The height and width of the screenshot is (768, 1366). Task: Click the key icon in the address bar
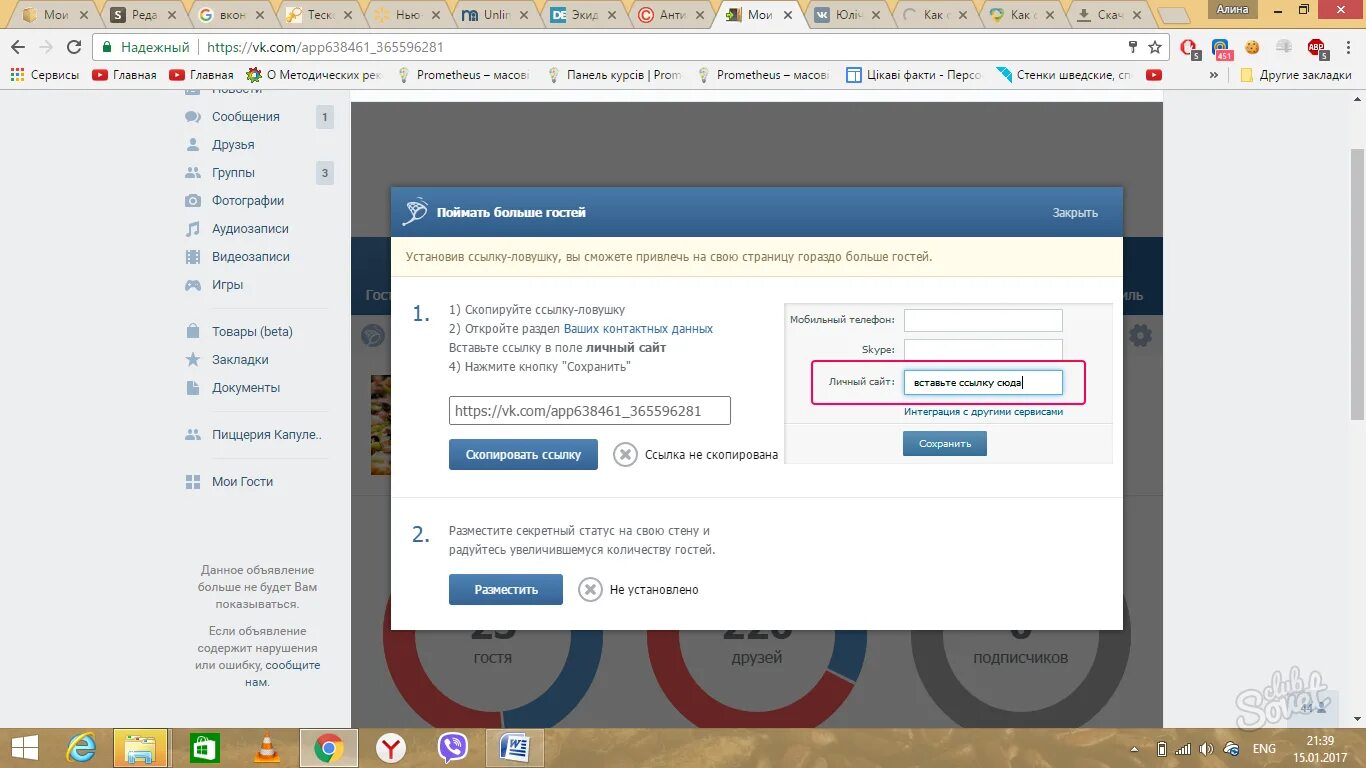click(x=1133, y=47)
